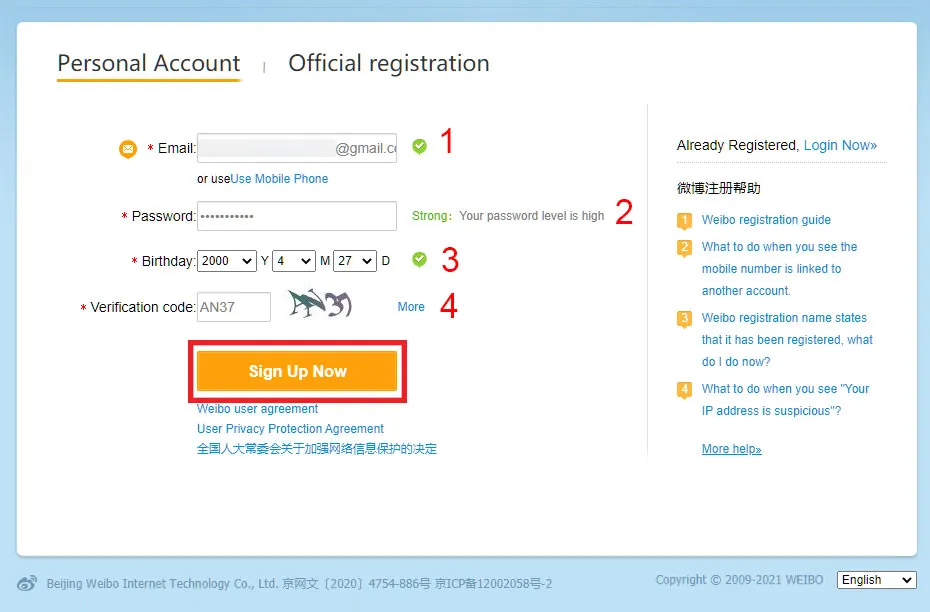Click the orange envelope icon beside Email
930x612 pixels.
127,148
